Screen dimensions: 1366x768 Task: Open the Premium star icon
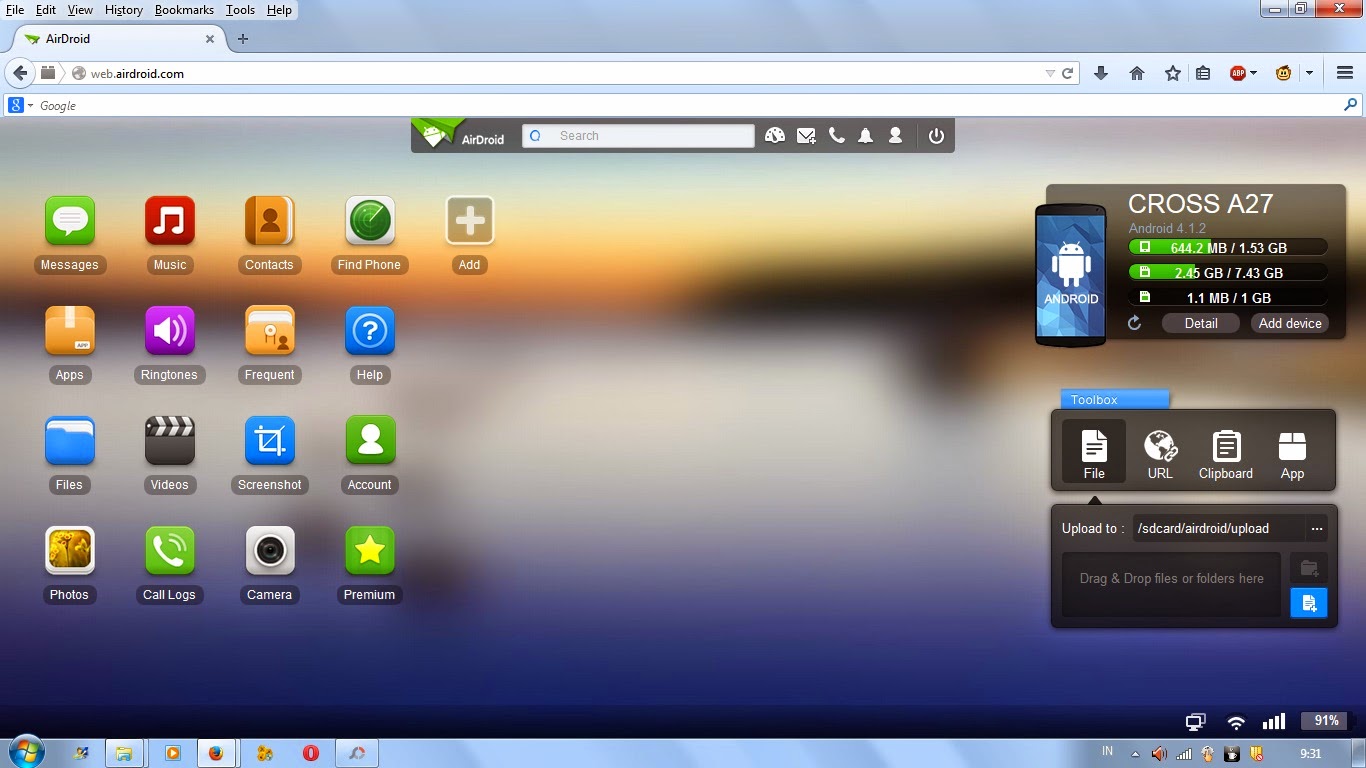coord(370,550)
